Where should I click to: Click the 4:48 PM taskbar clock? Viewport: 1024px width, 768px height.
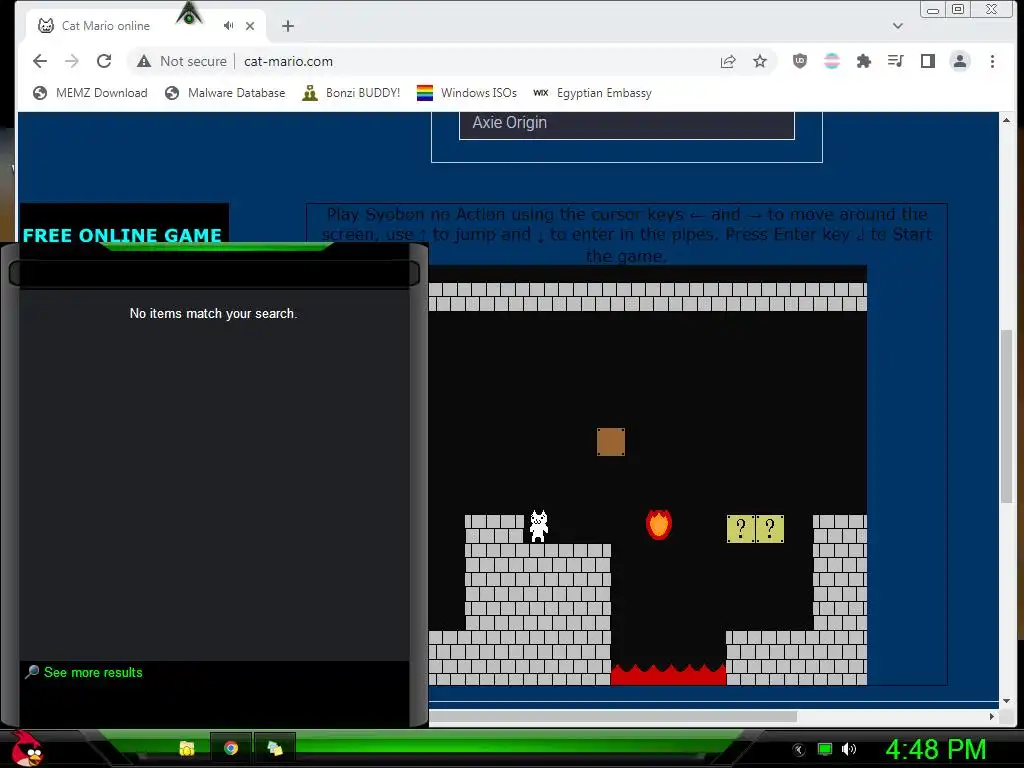point(935,749)
